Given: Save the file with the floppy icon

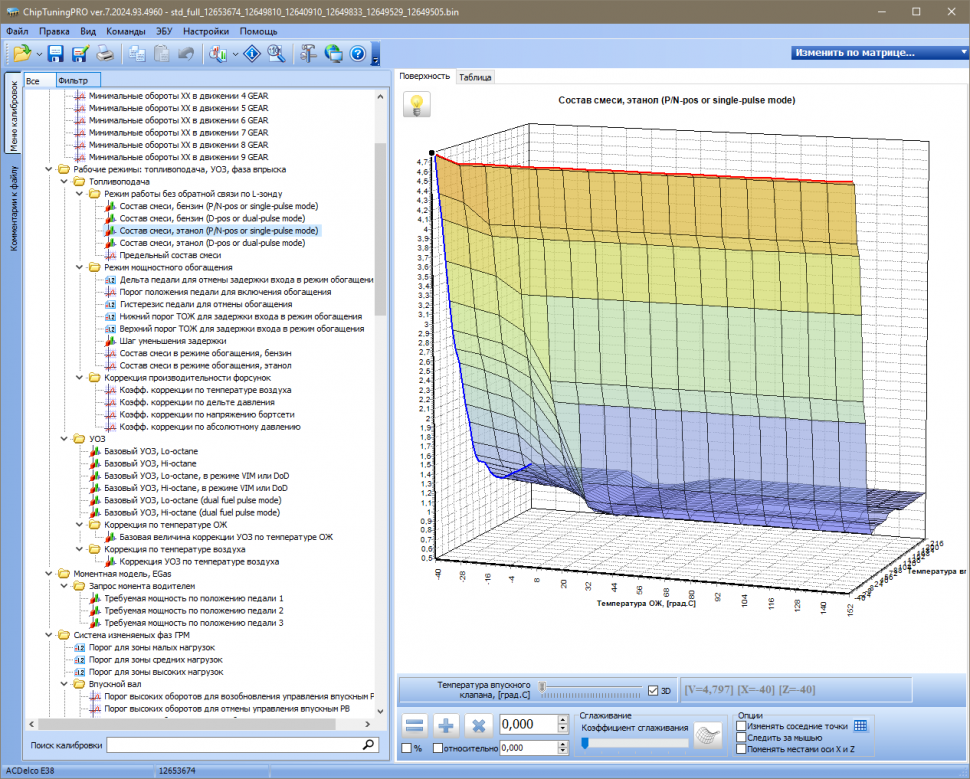Looking at the screenshot, I should (56, 53).
